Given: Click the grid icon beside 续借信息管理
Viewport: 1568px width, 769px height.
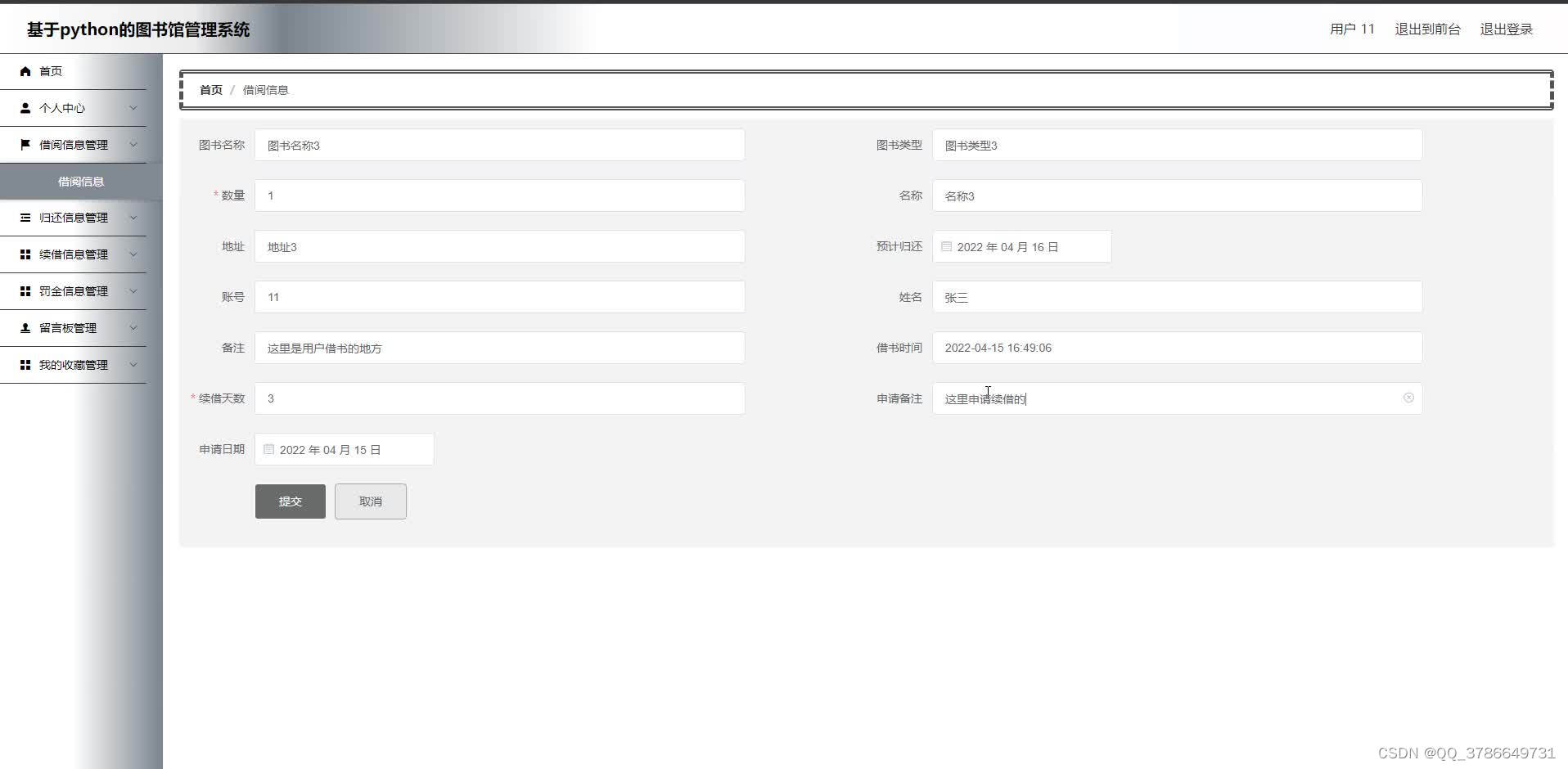Looking at the screenshot, I should (x=25, y=254).
